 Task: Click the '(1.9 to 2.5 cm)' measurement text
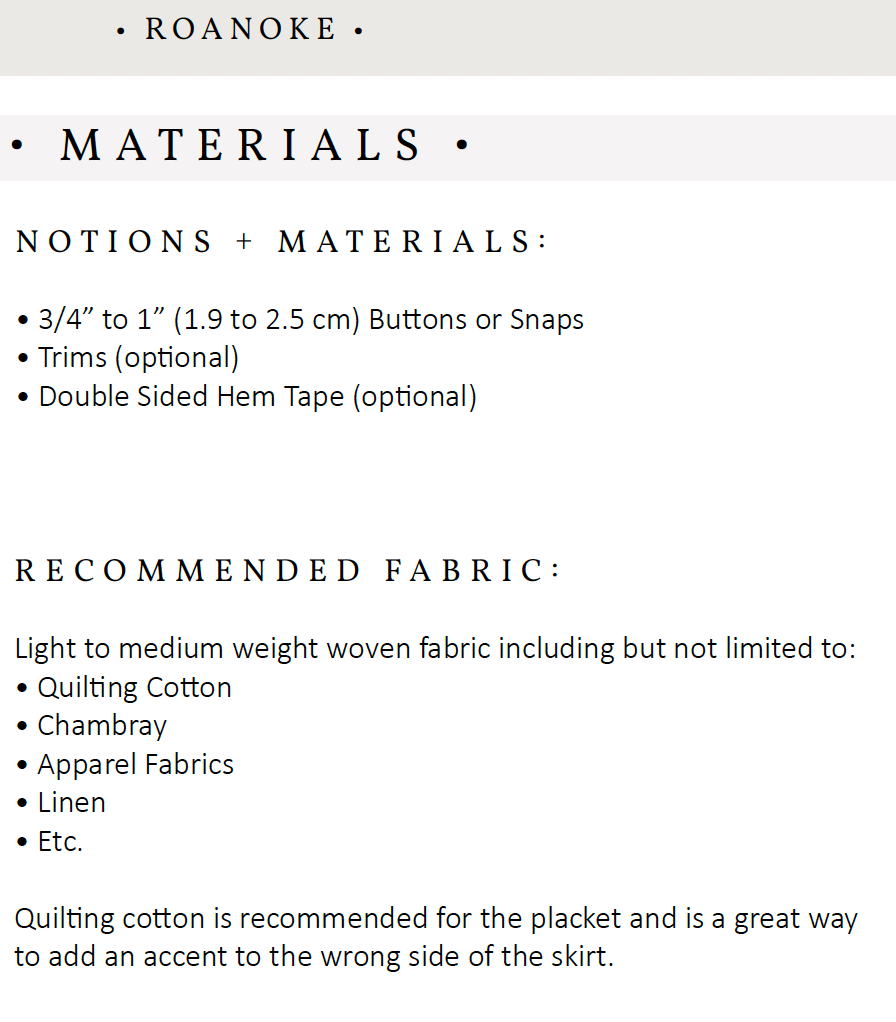pyautogui.click(x=265, y=320)
